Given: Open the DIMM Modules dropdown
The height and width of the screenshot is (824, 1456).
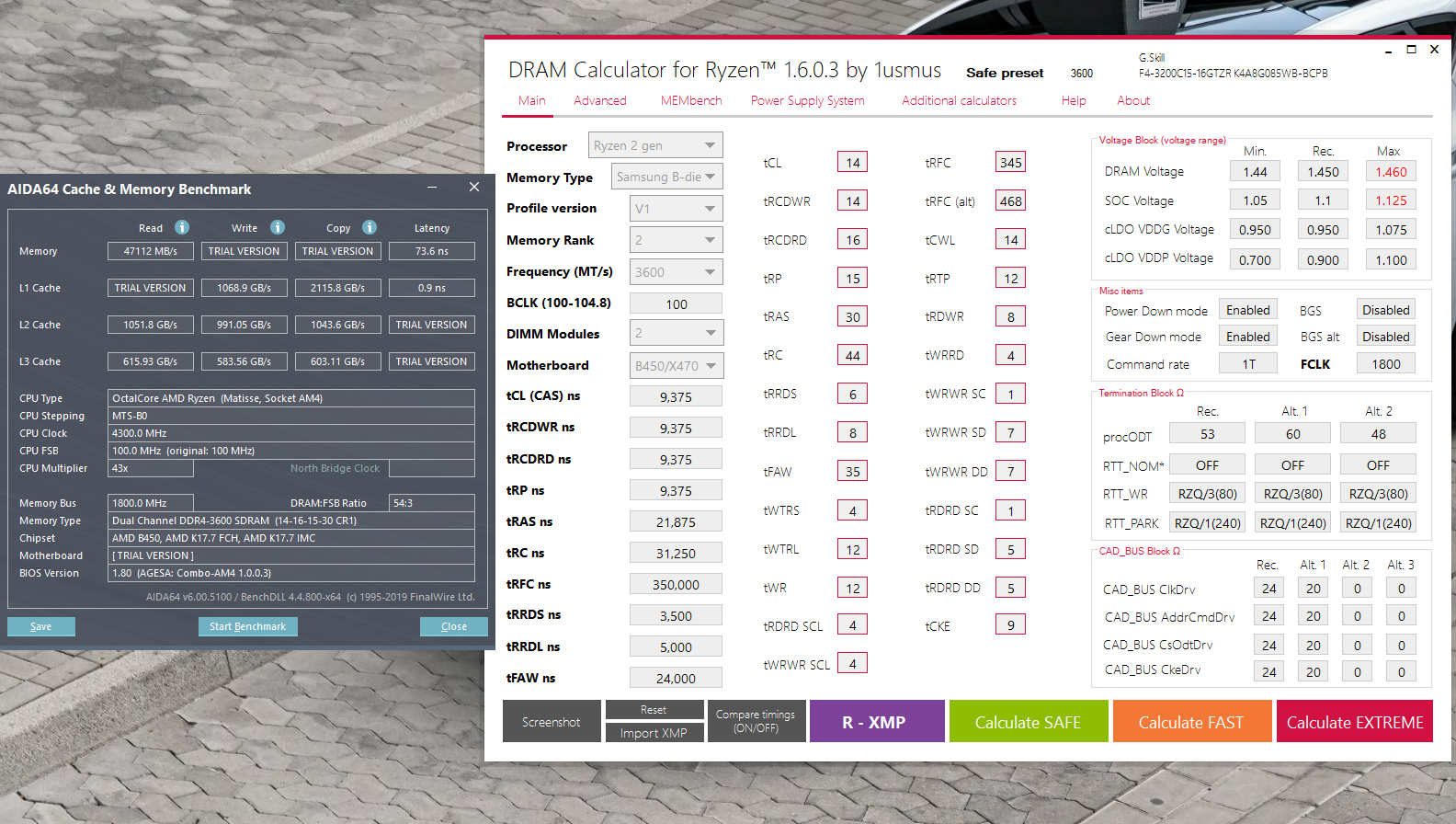Looking at the screenshot, I should coord(677,333).
